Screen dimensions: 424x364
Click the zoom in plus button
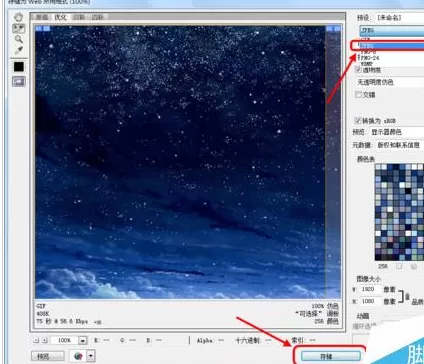[x=45, y=340]
